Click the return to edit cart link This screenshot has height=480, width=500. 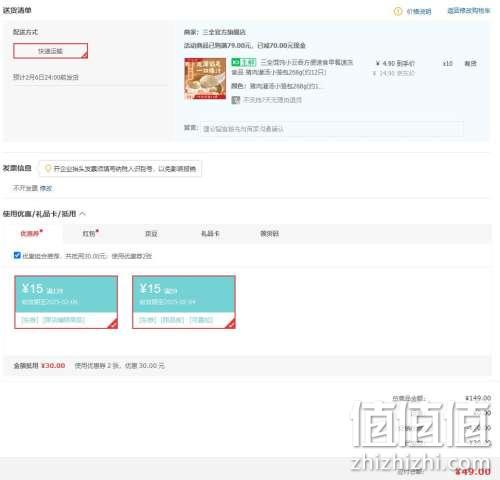[469, 11]
